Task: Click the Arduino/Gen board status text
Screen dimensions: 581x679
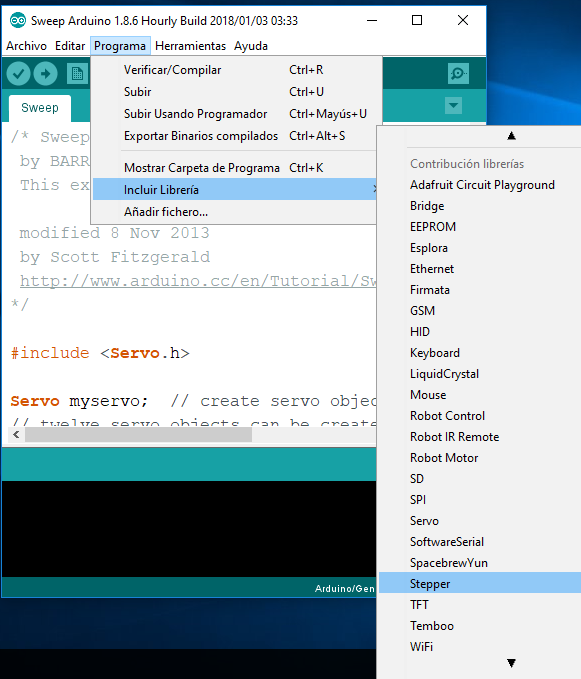Action: 345,588
